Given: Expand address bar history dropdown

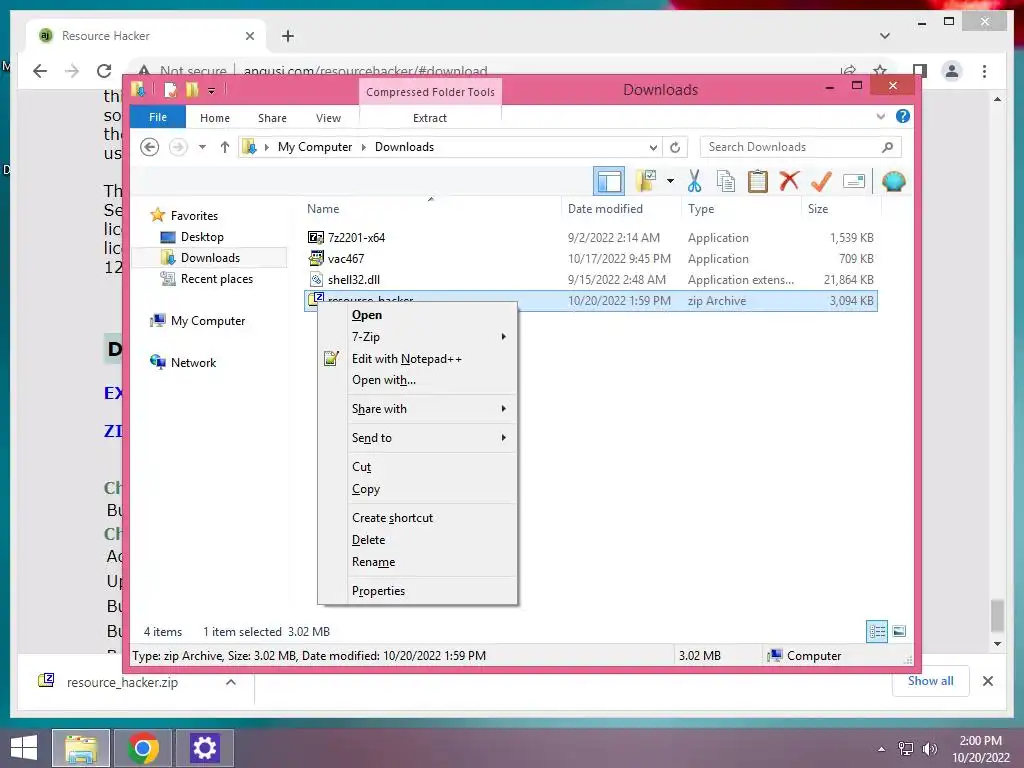Looking at the screenshot, I should 653,148.
